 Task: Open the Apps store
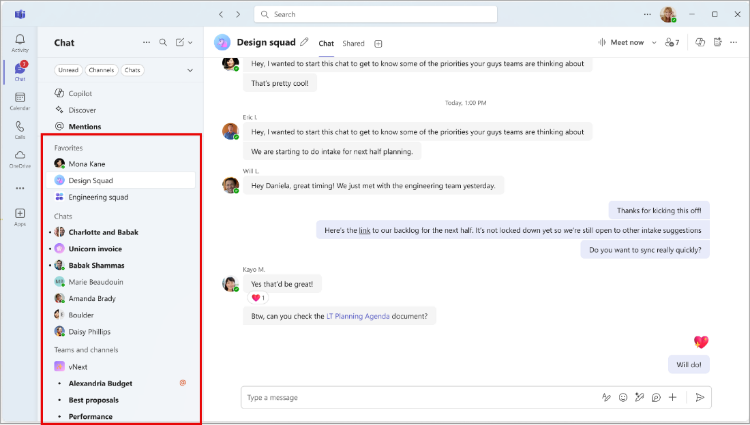pos(20,217)
